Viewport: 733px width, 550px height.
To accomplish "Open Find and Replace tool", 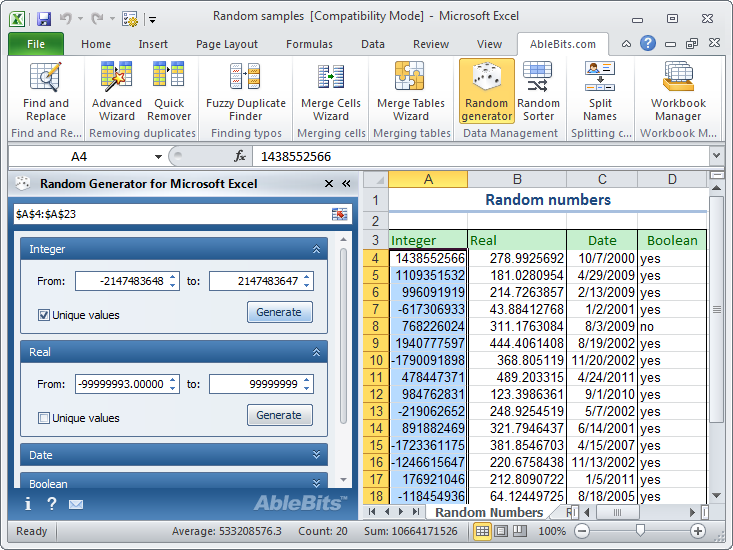I will point(46,92).
